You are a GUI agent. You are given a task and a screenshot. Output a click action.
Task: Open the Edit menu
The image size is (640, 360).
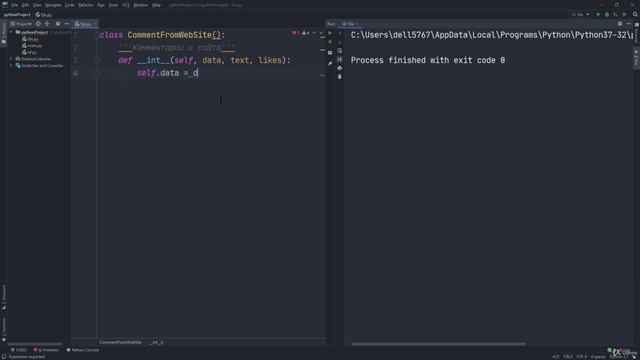25,5
